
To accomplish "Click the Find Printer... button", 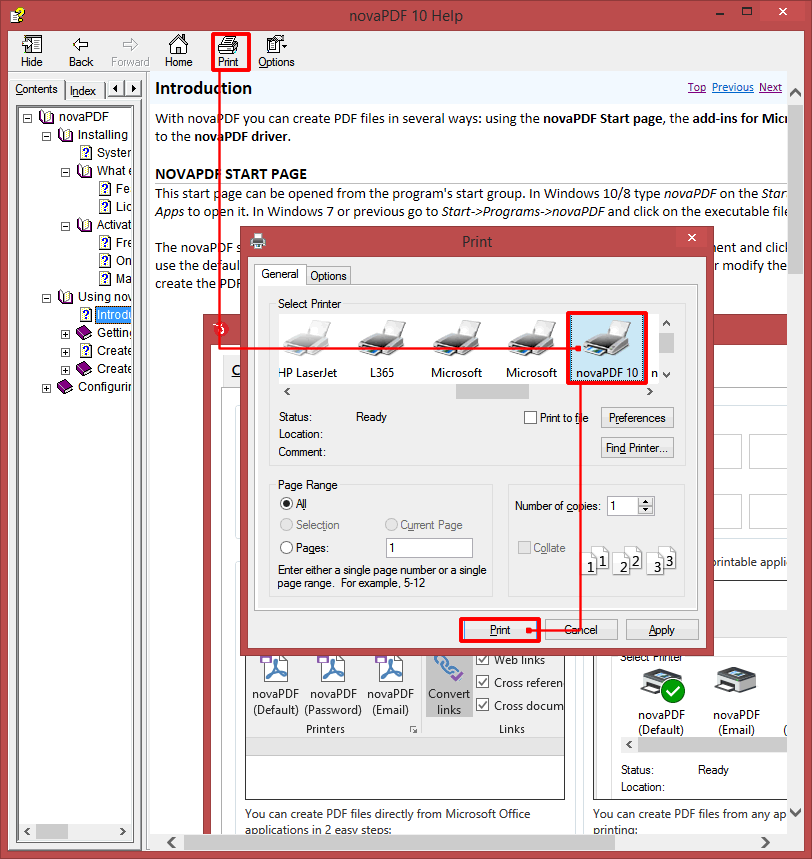I will tap(637, 448).
